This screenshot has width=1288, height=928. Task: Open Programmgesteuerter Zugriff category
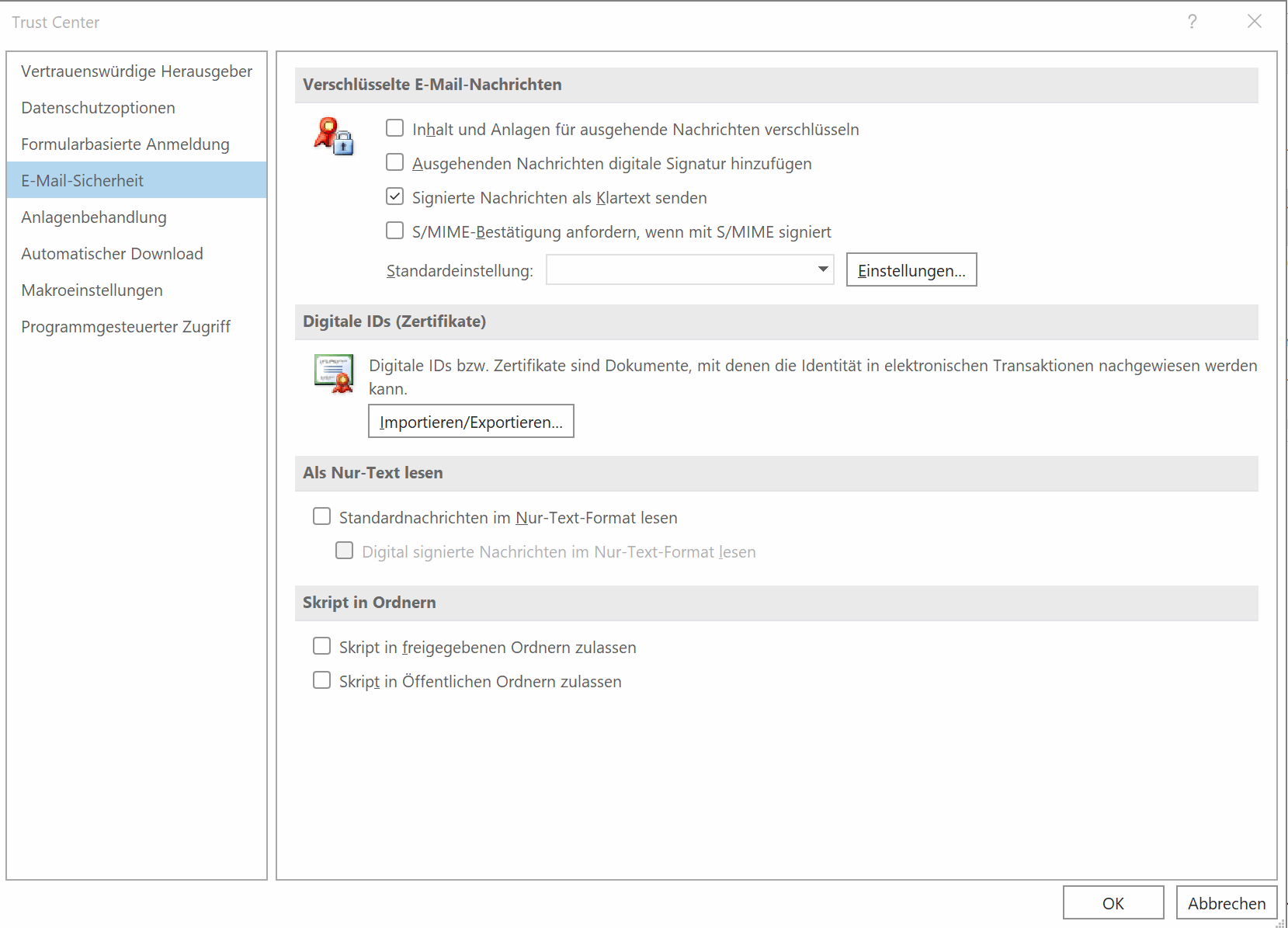[x=137, y=327]
